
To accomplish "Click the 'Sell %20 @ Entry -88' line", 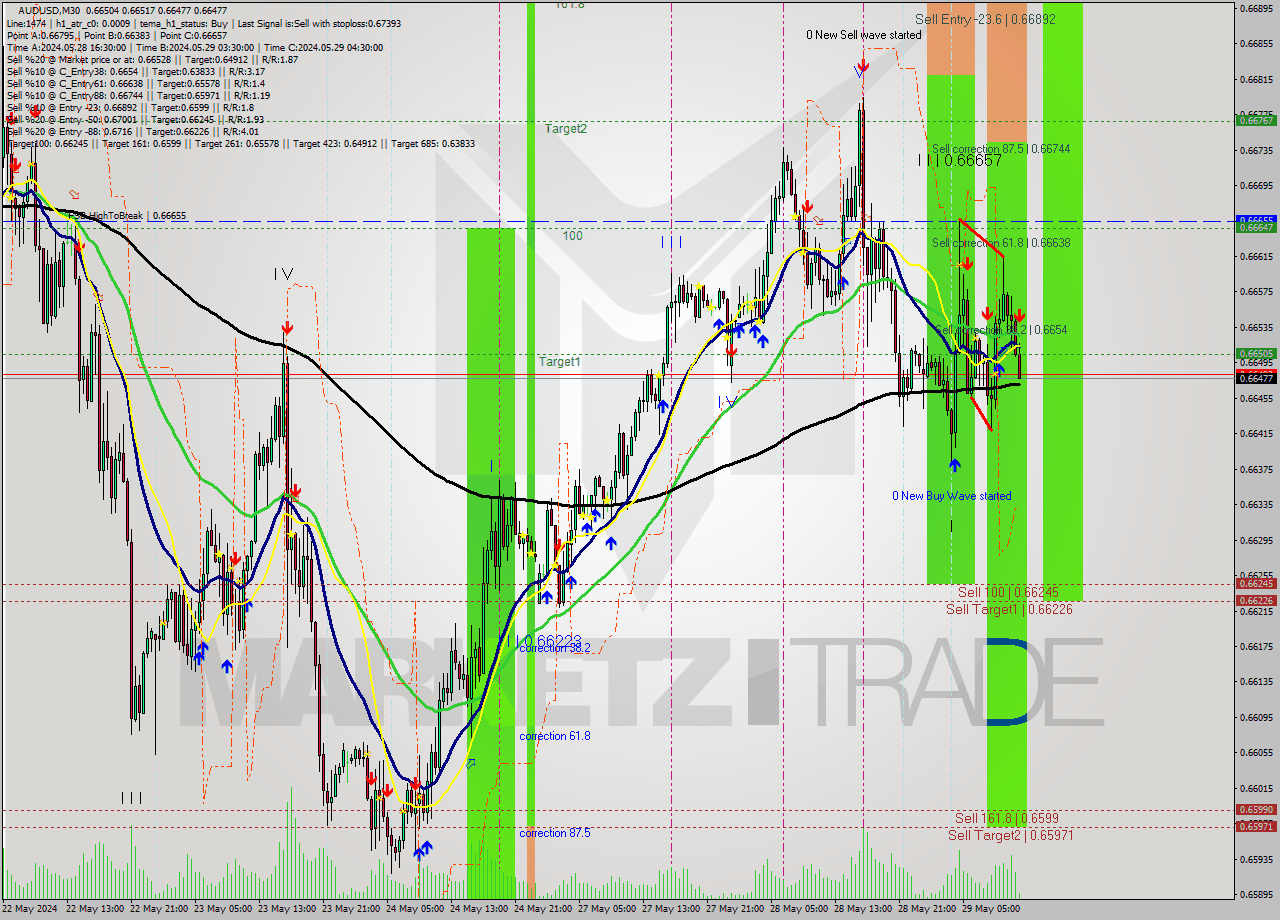I will coord(133,132).
